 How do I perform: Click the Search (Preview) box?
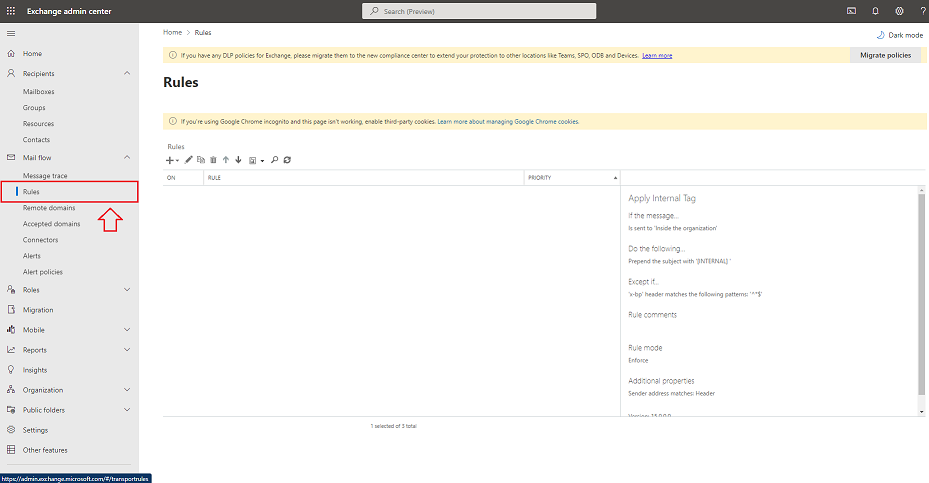click(479, 11)
